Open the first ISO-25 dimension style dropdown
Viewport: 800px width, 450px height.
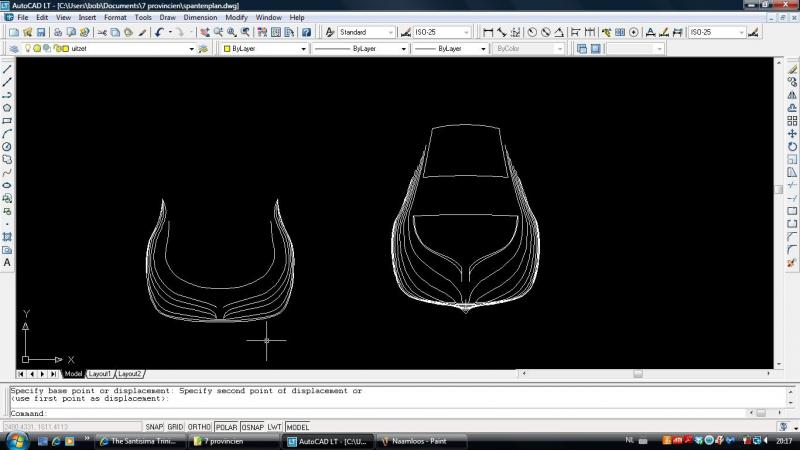tap(466, 32)
